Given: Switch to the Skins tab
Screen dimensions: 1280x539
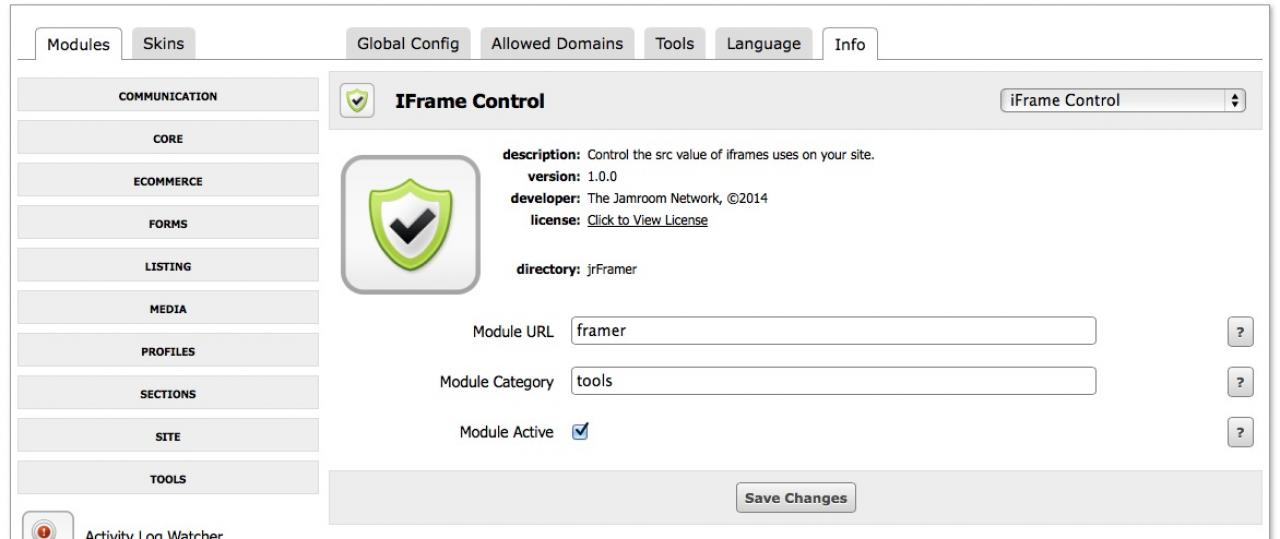Looking at the screenshot, I should point(163,43).
